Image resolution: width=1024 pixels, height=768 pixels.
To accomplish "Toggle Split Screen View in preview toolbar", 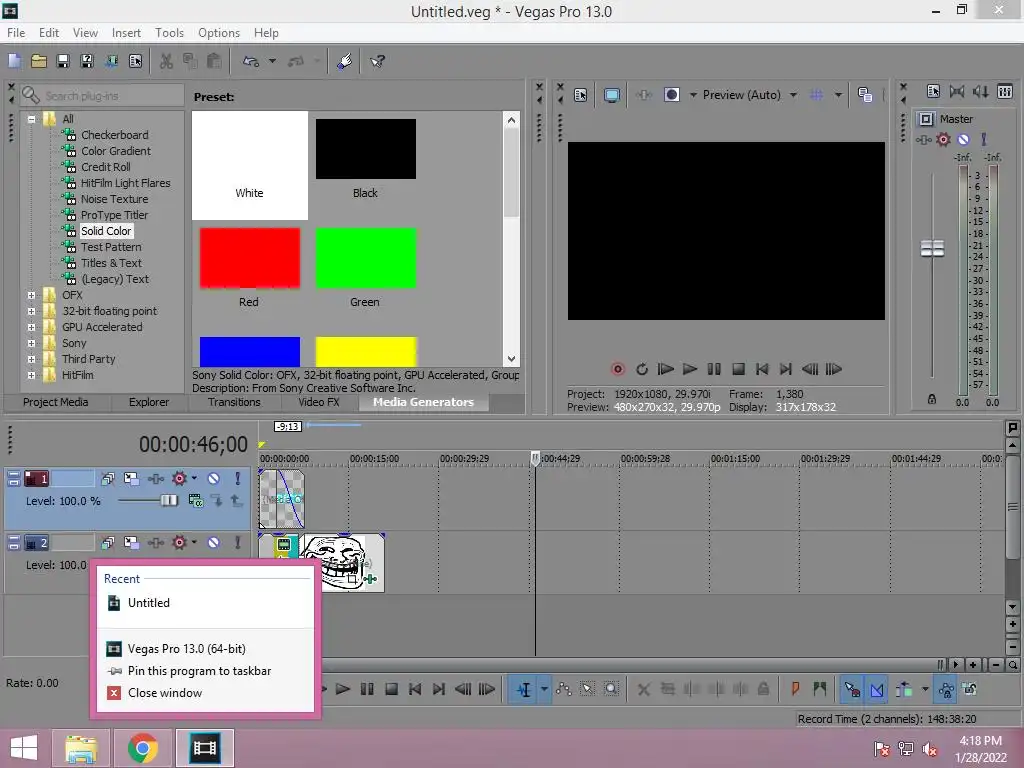I will [x=671, y=95].
